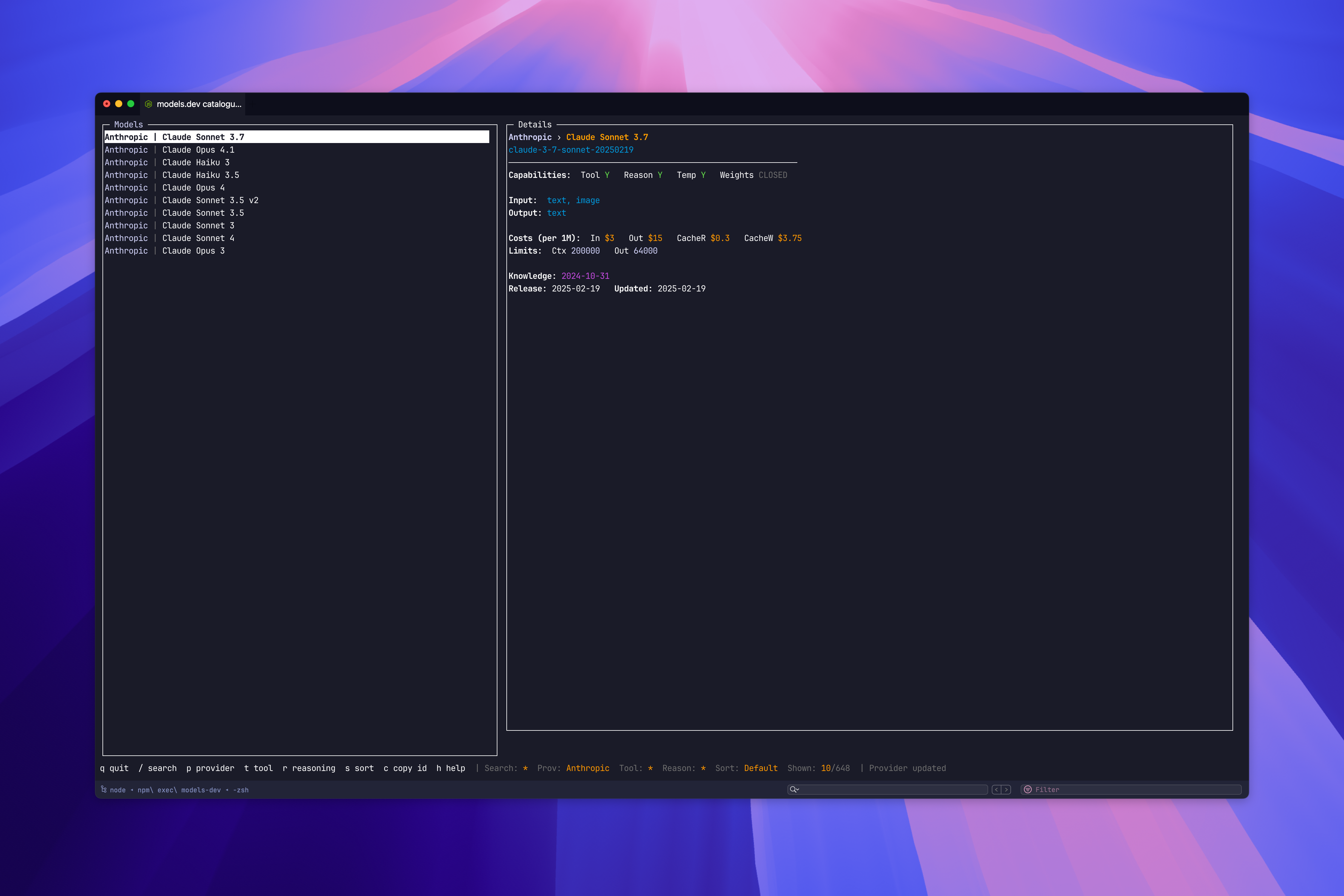Screen dimensions: 1344x896
Task: Click the search magnifier dropdown icon
Action: pyautogui.click(x=794, y=790)
